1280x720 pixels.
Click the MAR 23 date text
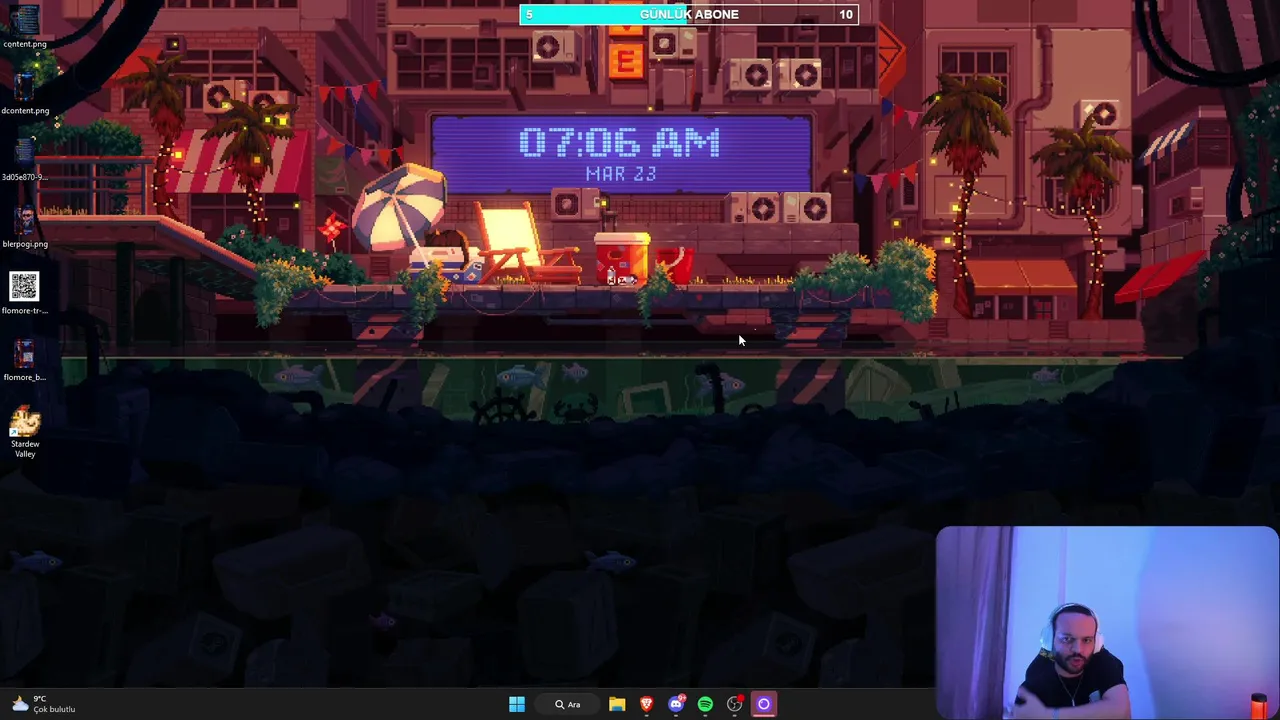(621, 174)
